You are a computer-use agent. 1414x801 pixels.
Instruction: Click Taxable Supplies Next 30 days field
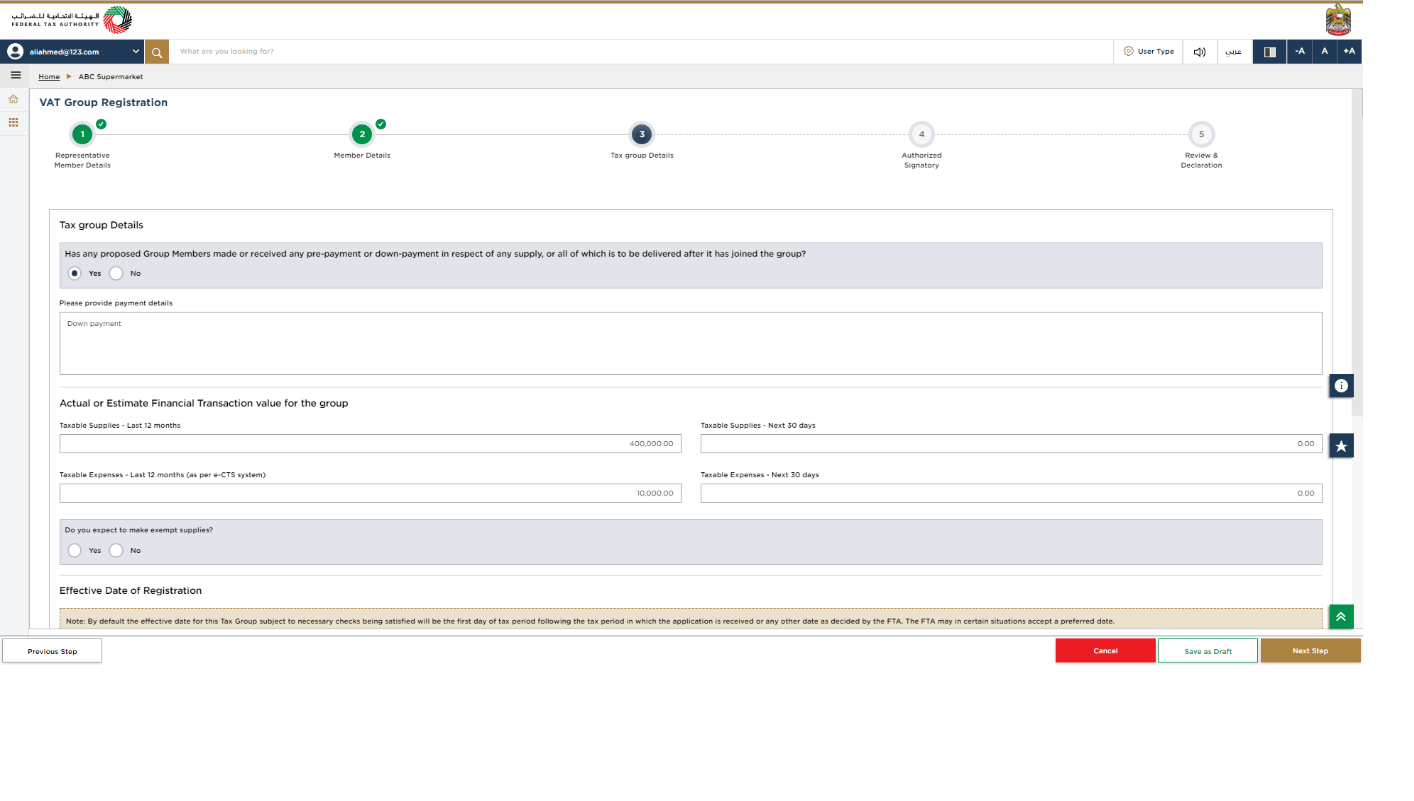(1011, 443)
